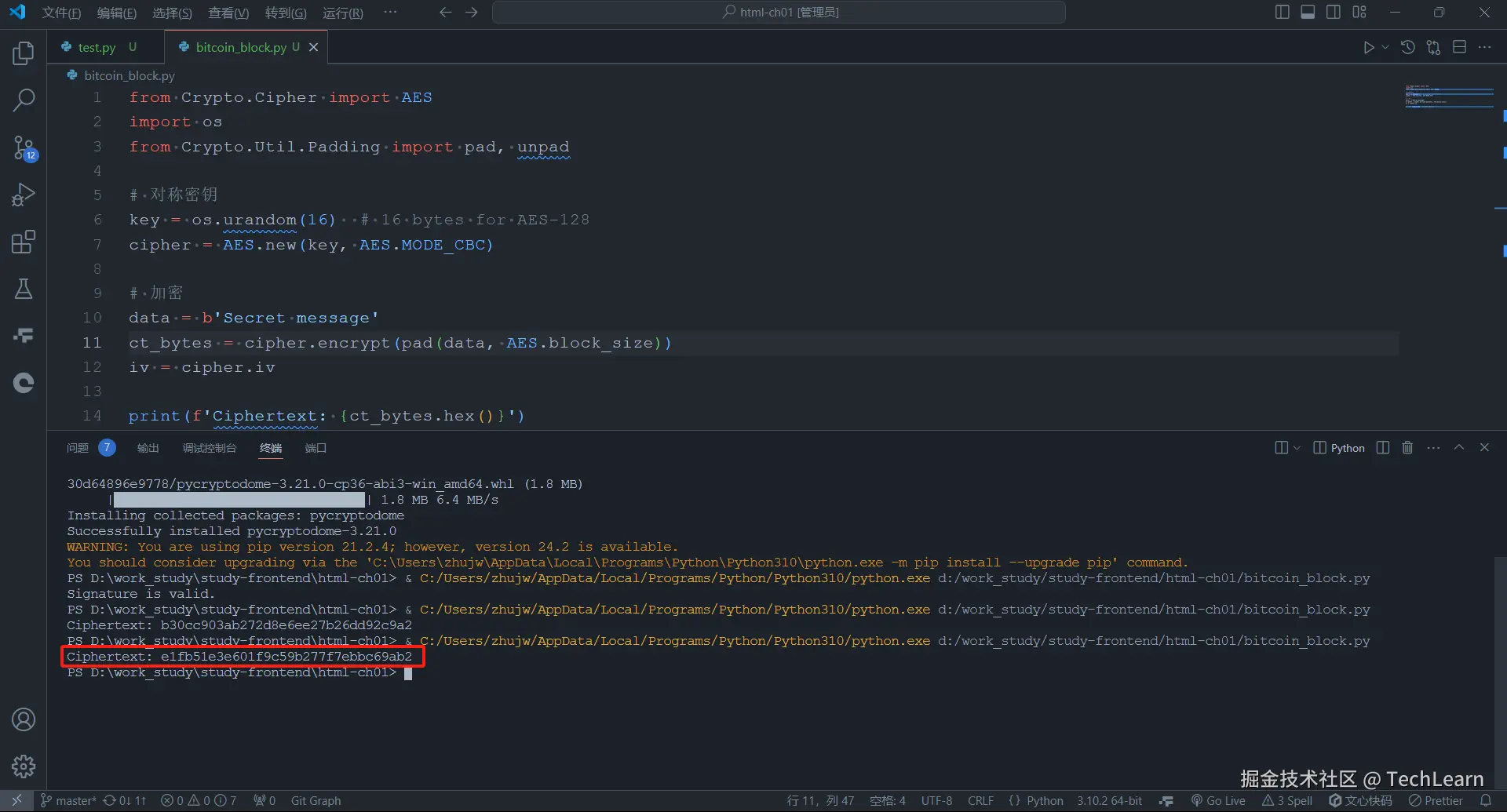The width and height of the screenshot is (1507, 812).
Task: Open the 文件(F) menu
Action: pyautogui.click(x=61, y=13)
